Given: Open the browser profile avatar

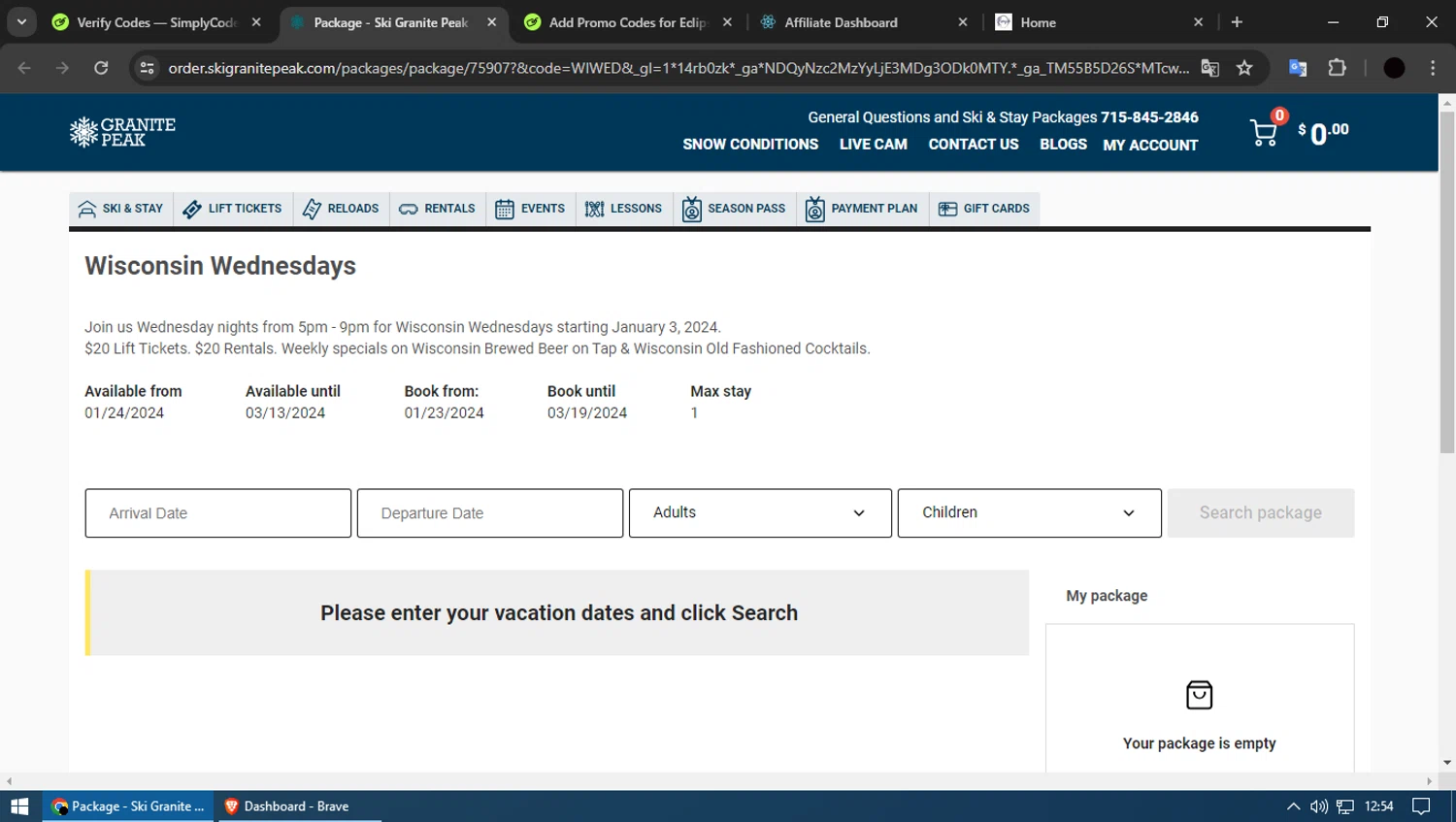Looking at the screenshot, I should [1394, 68].
